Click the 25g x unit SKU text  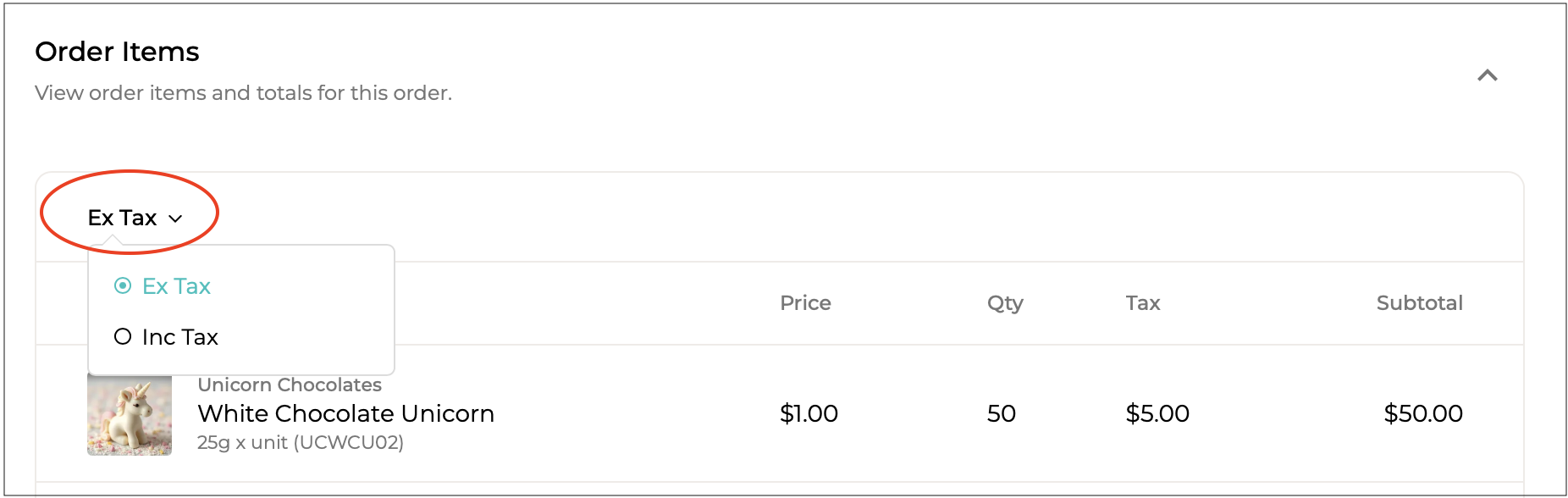click(x=300, y=442)
